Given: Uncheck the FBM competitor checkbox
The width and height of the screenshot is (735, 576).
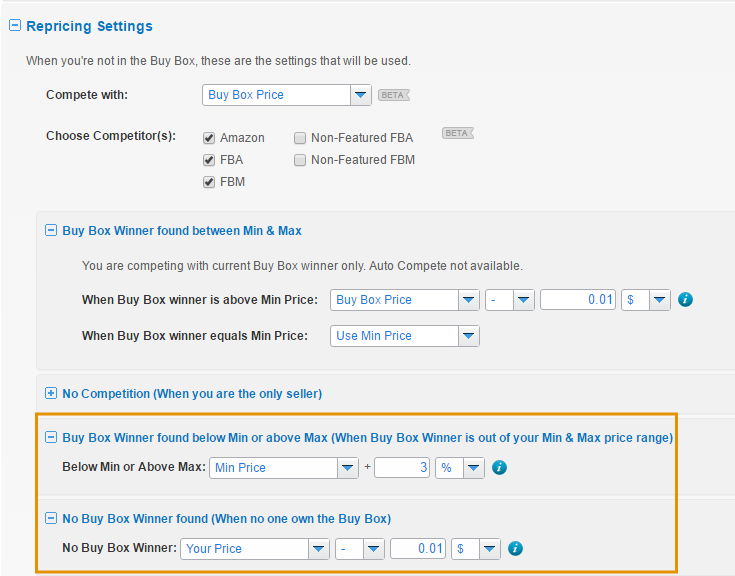Looking at the screenshot, I should (209, 182).
